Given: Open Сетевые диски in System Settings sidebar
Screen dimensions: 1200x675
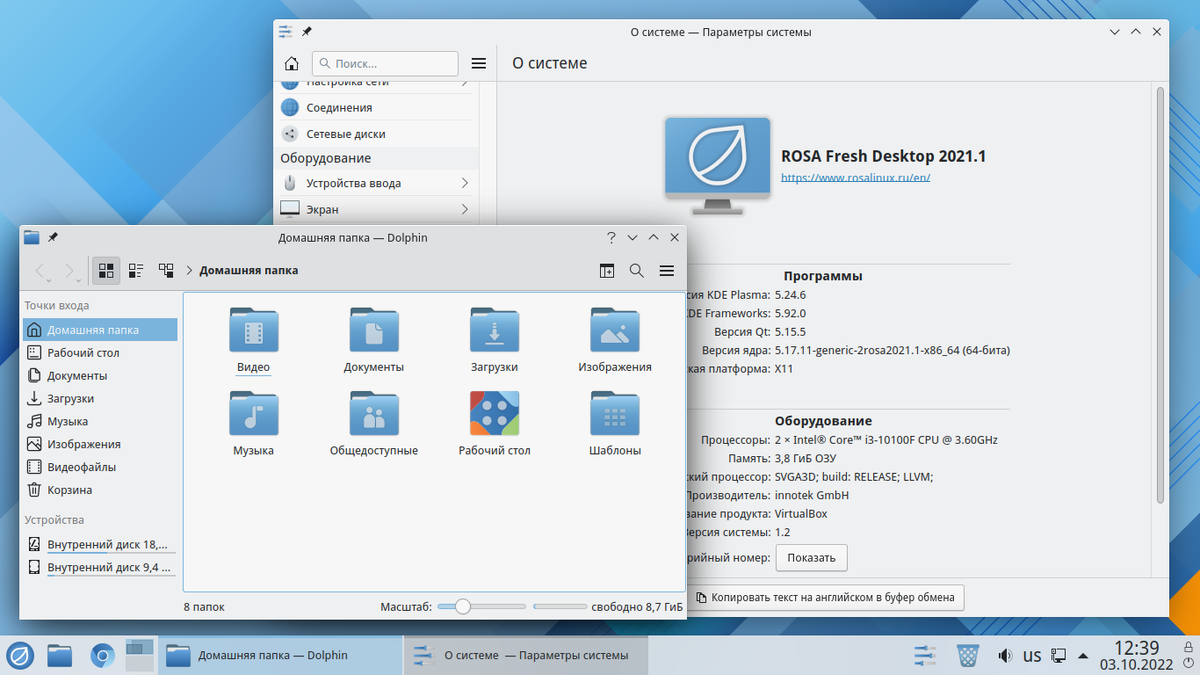Looking at the screenshot, I should coord(376,133).
